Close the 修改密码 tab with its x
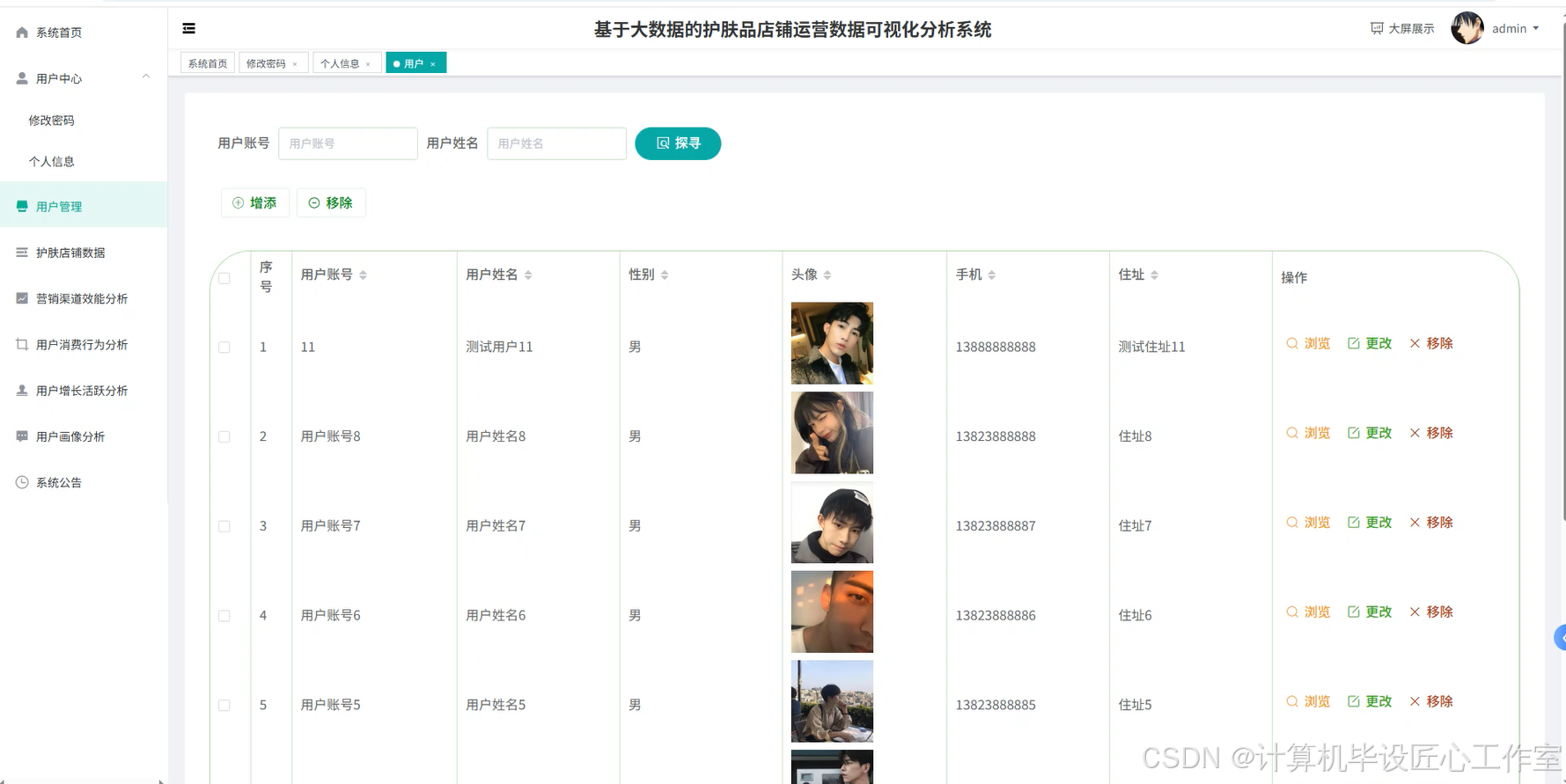The height and width of the screenshot is (784, 1566). pyautogui.click(x=295, y=64)
